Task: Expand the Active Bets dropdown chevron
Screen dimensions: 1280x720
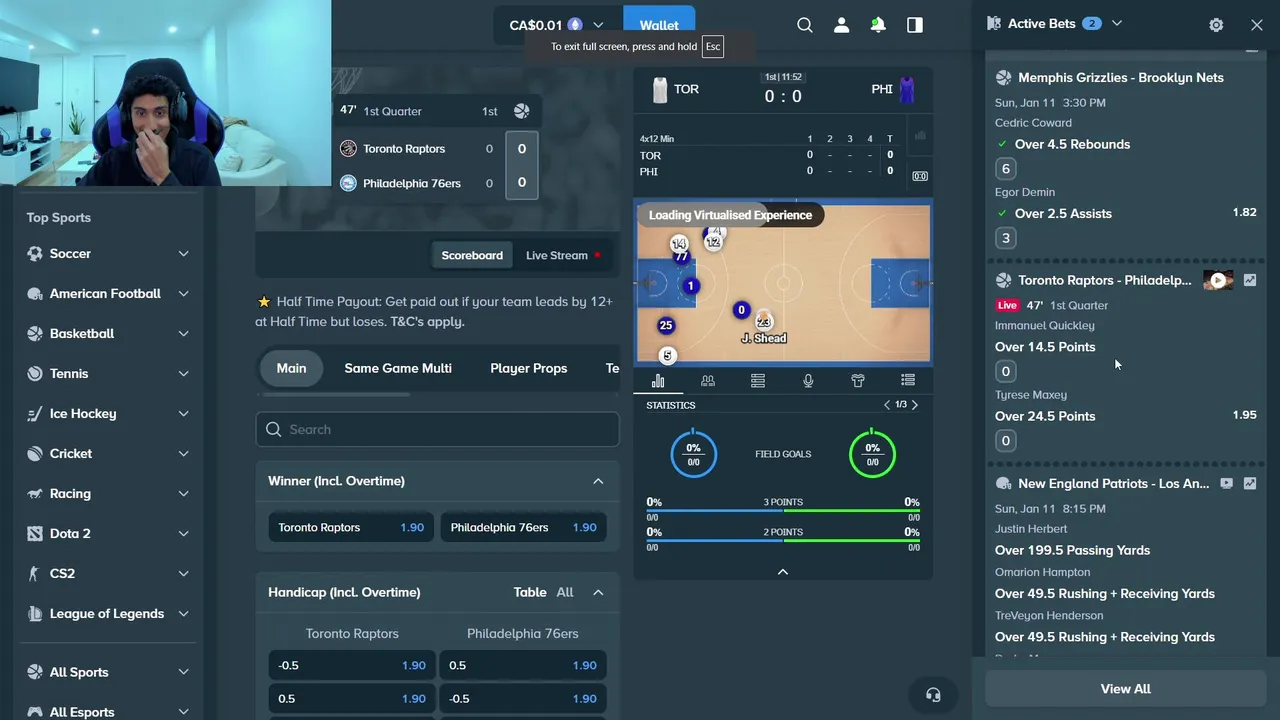Action: [x=1117, y=23]
